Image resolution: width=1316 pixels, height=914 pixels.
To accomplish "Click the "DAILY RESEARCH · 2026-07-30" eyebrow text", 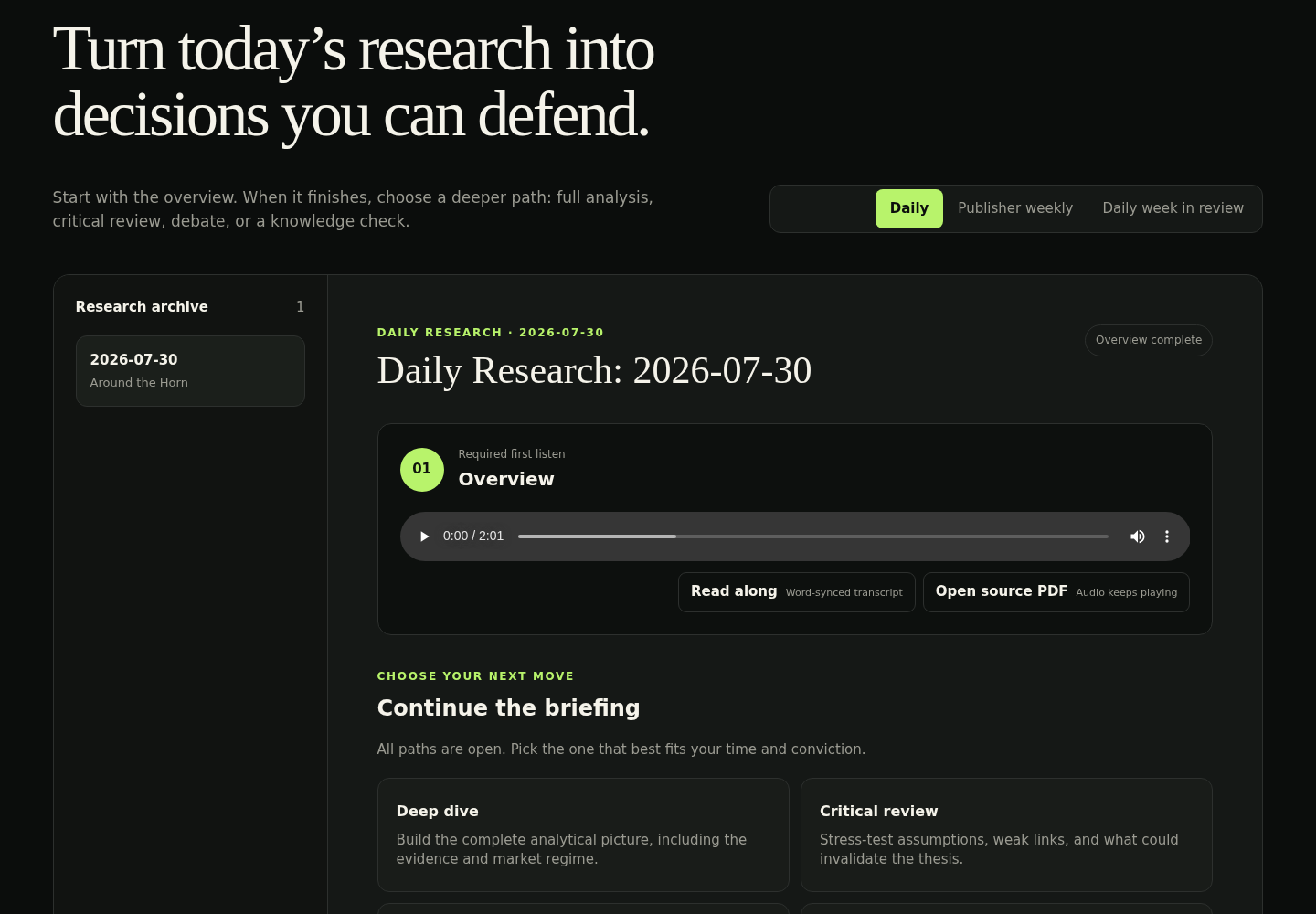I will 491,333.
